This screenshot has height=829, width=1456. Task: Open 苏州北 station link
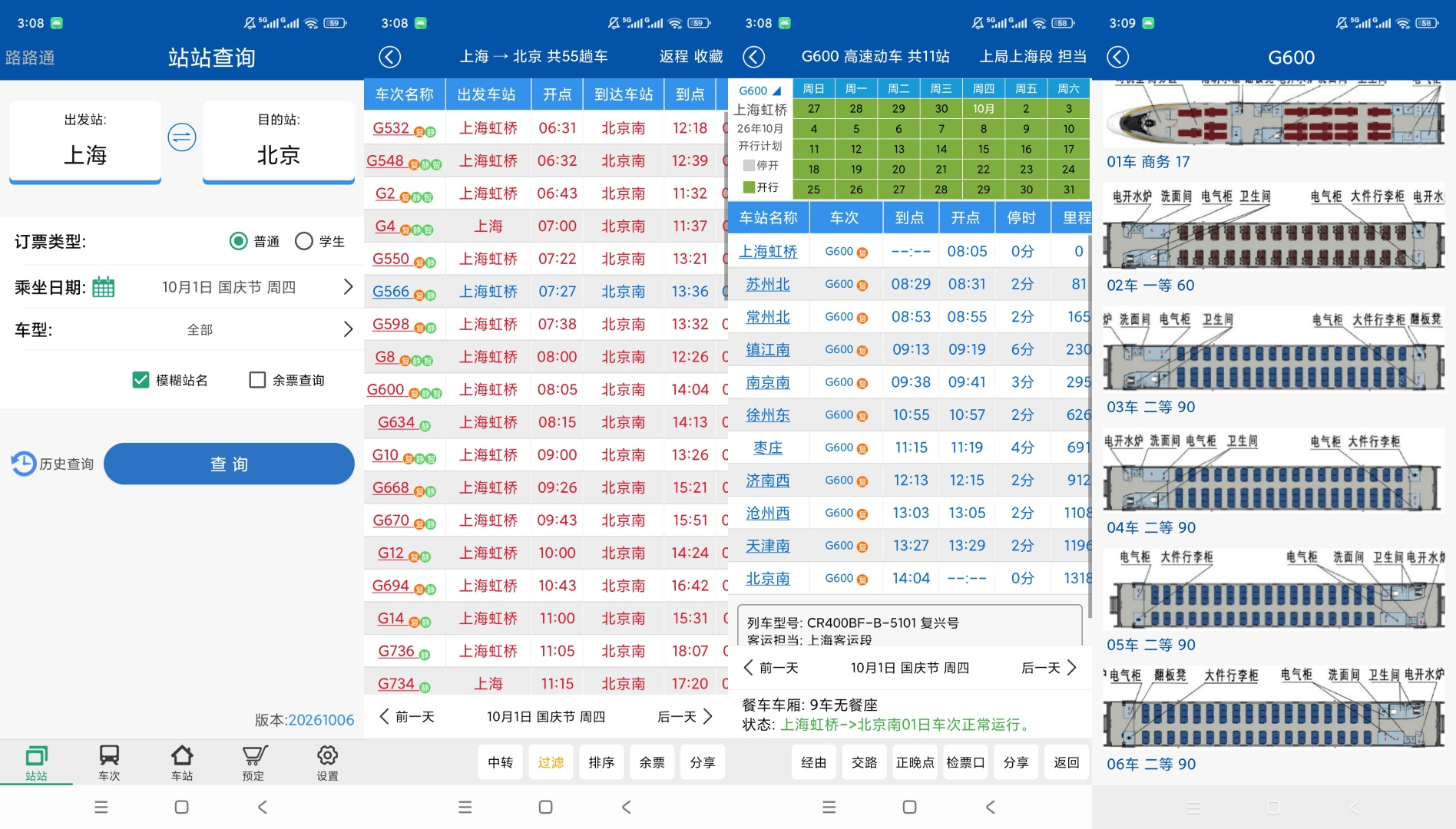coord(768,284)
